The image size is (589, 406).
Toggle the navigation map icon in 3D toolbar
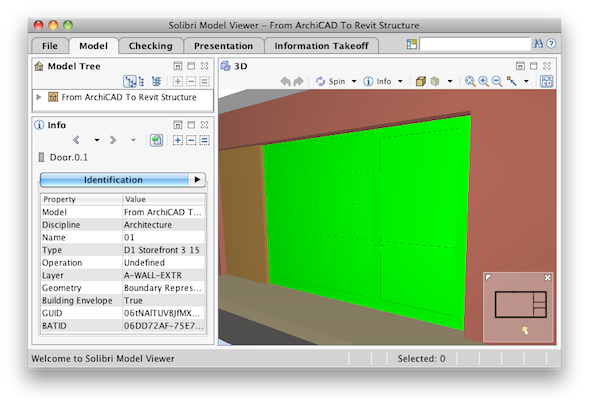[546, 81]
